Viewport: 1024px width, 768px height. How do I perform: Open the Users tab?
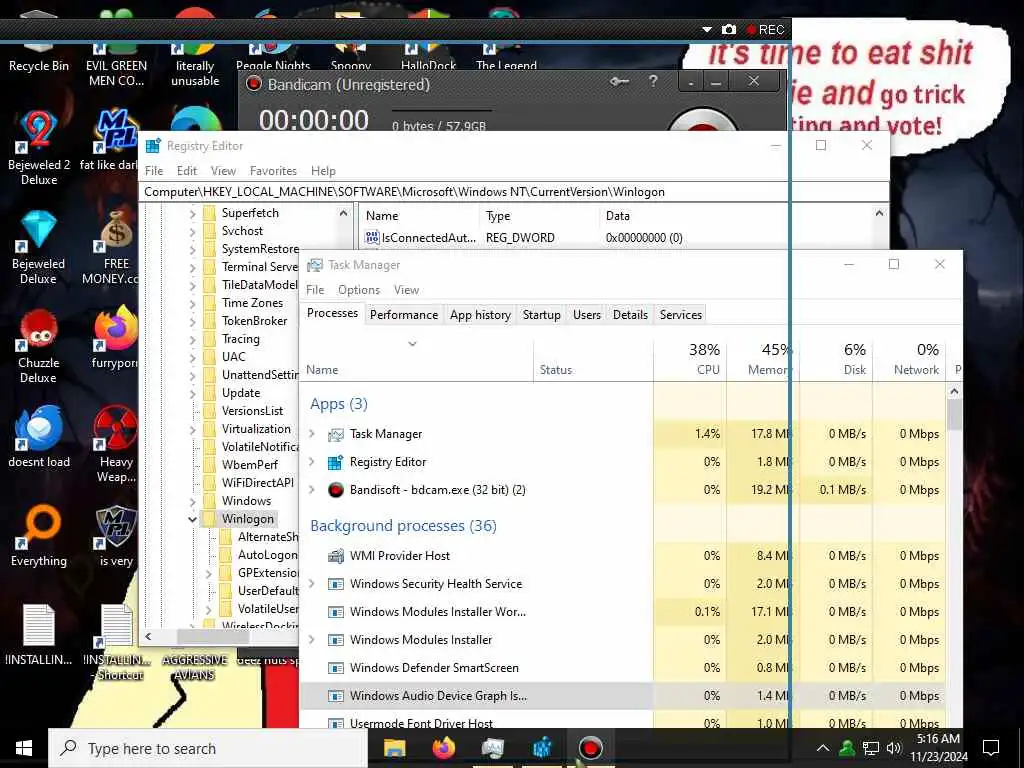tap(586, 315)
